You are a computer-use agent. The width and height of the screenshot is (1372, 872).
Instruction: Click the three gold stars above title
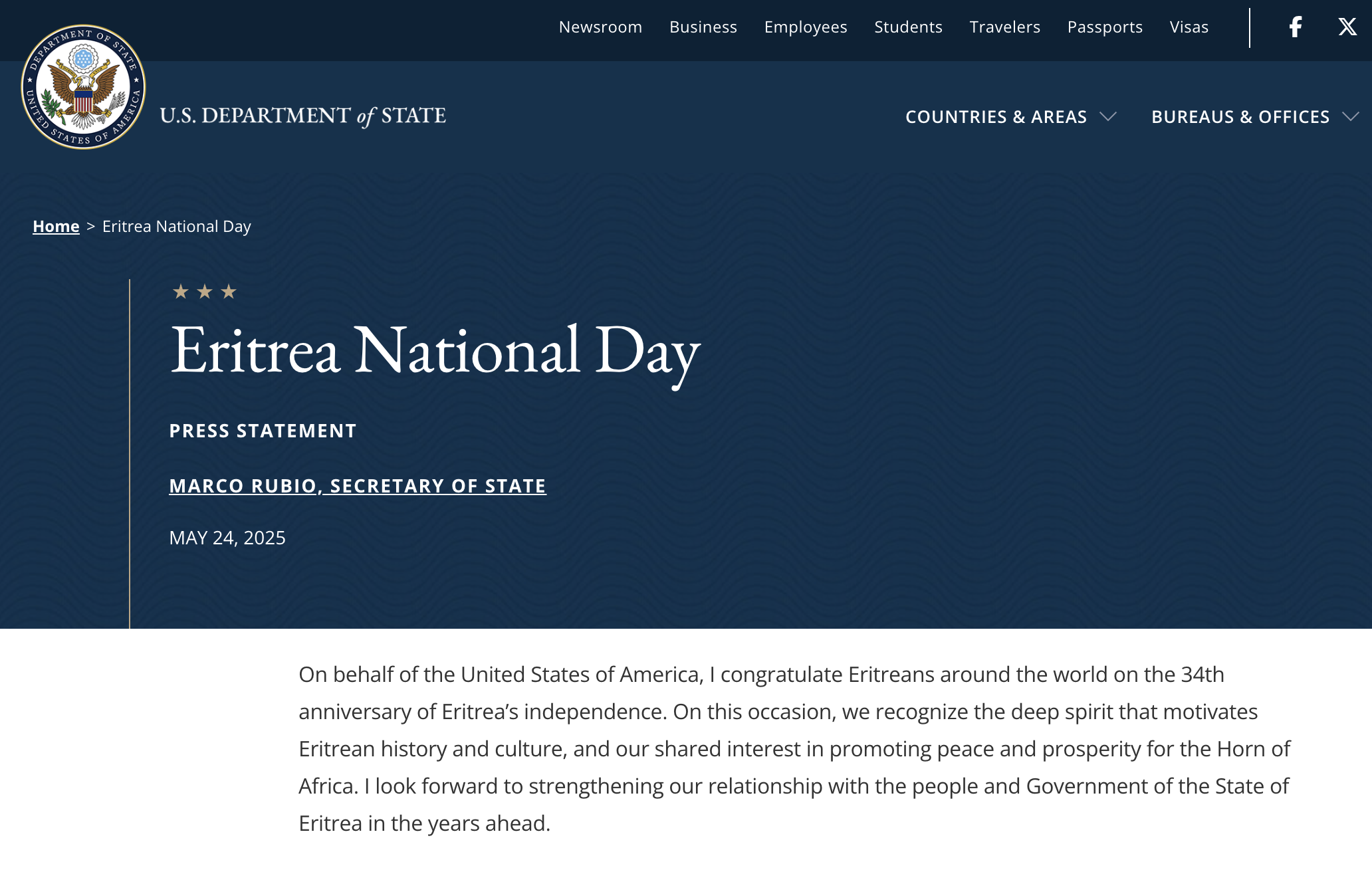point(204,292)
